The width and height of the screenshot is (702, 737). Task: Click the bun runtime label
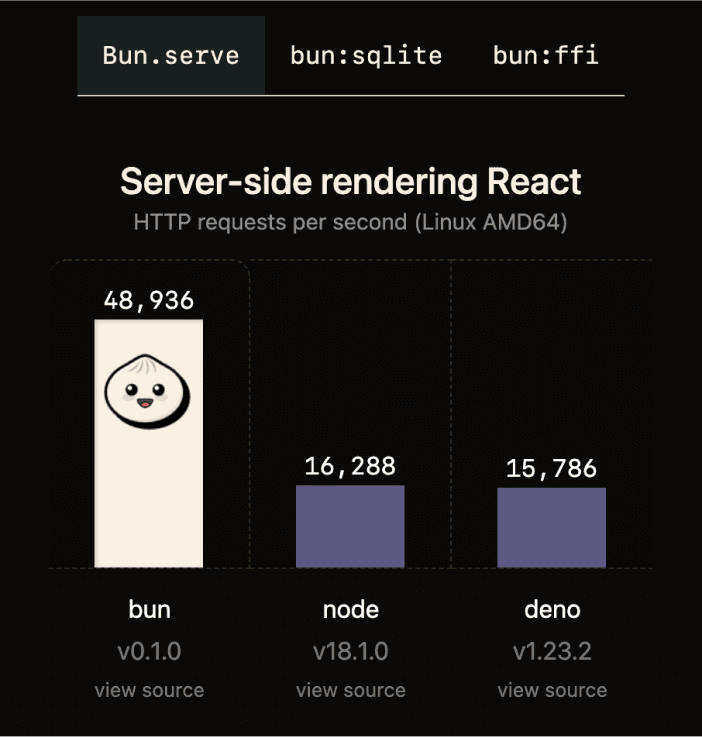149,610
